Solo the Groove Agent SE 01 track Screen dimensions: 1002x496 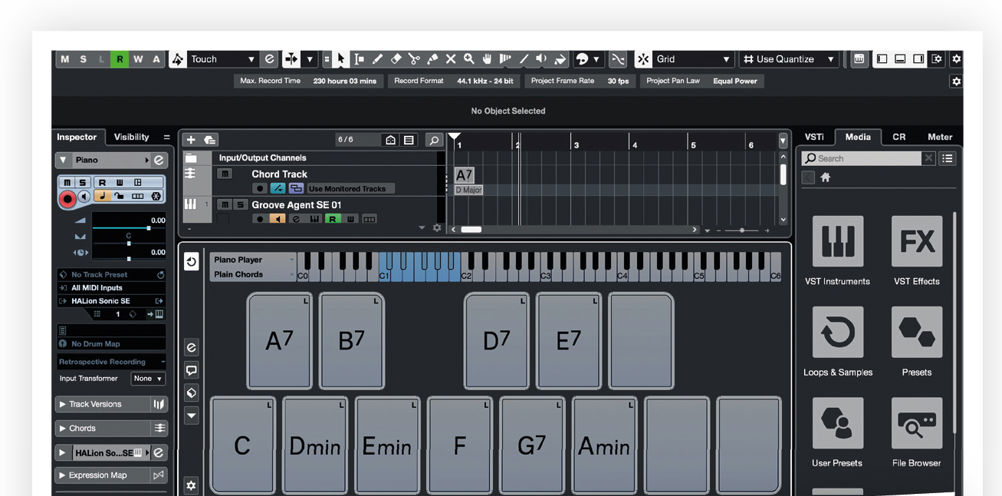(x=238, y=205)
